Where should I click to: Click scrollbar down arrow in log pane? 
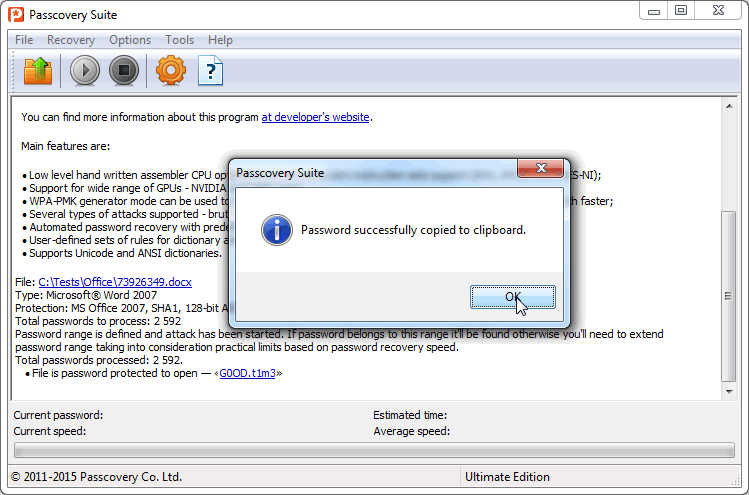tap(729, 392)
